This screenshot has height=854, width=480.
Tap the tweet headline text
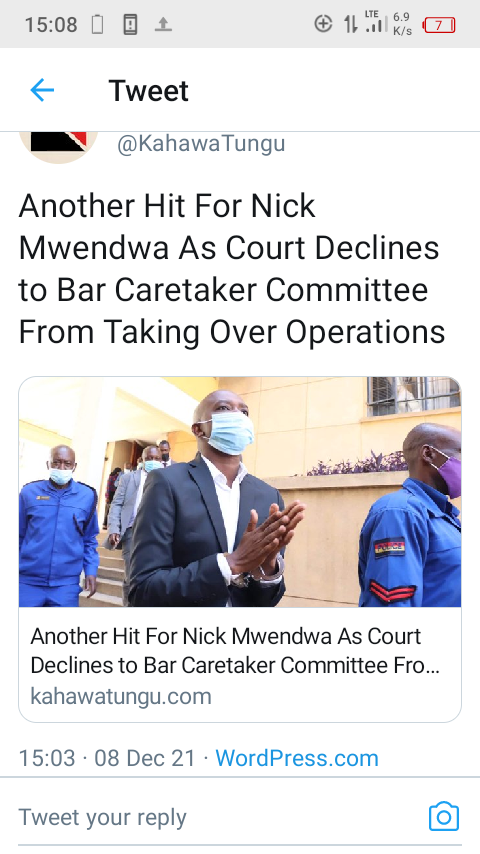[232, 269]
